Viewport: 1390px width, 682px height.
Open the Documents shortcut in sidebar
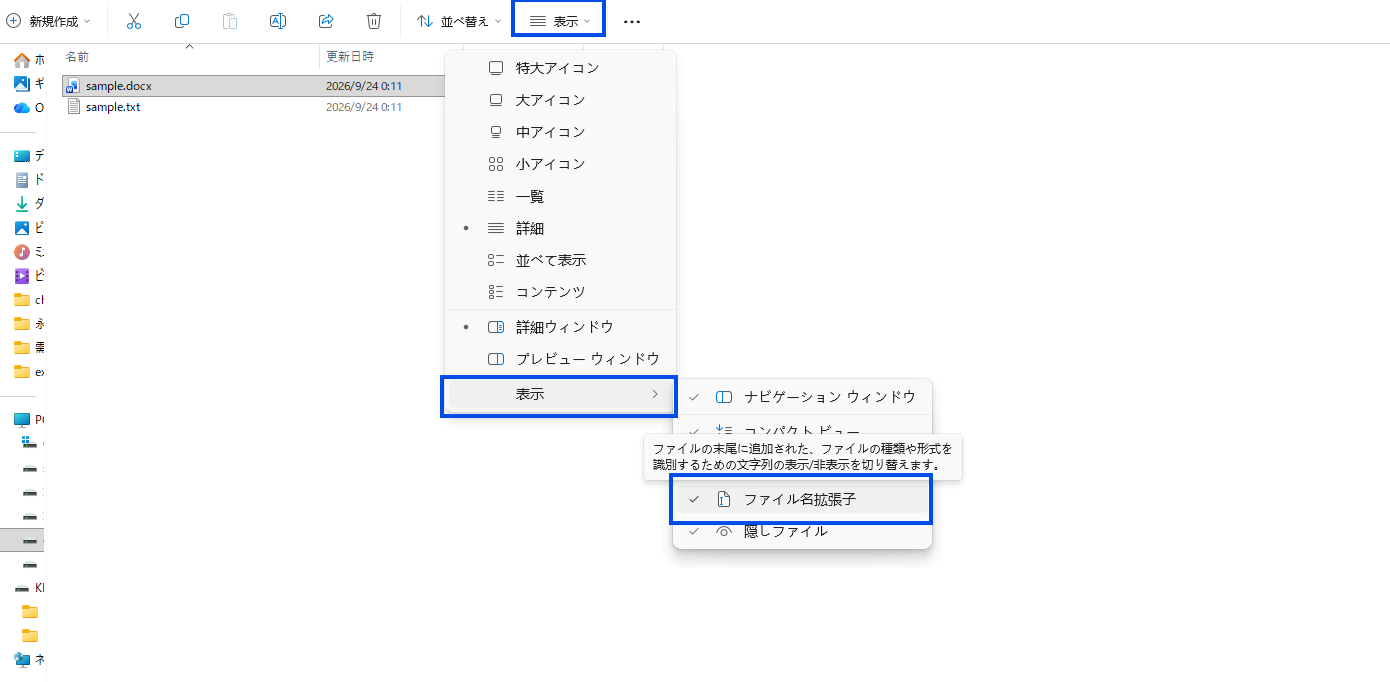tap(28, 180)
